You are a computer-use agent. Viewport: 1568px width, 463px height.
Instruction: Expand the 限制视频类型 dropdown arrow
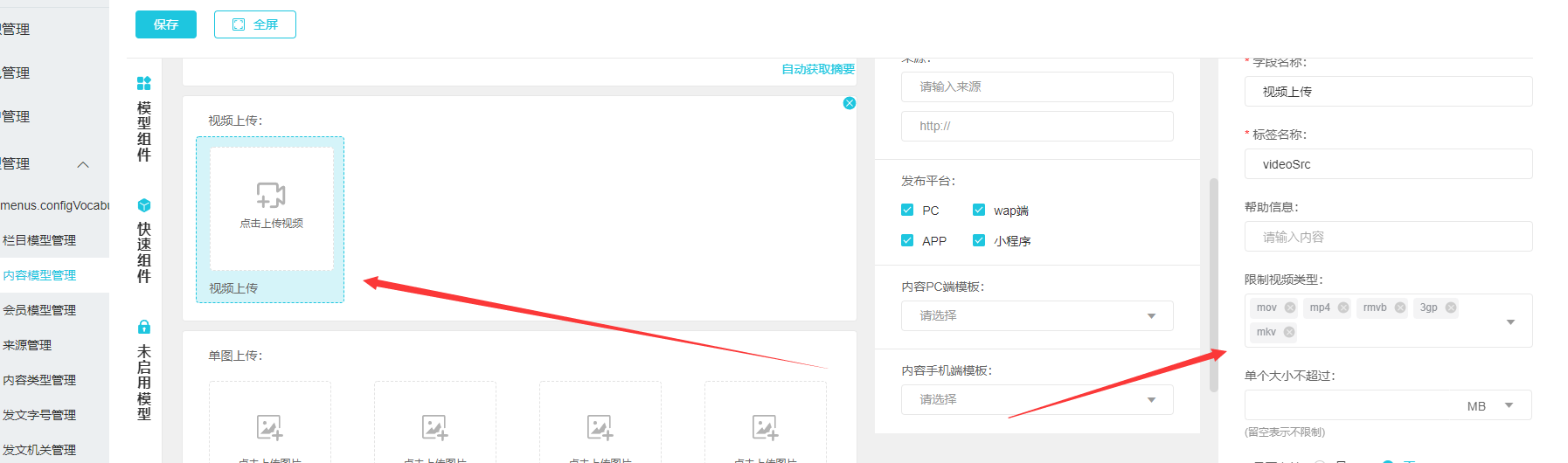(1510, 321)
